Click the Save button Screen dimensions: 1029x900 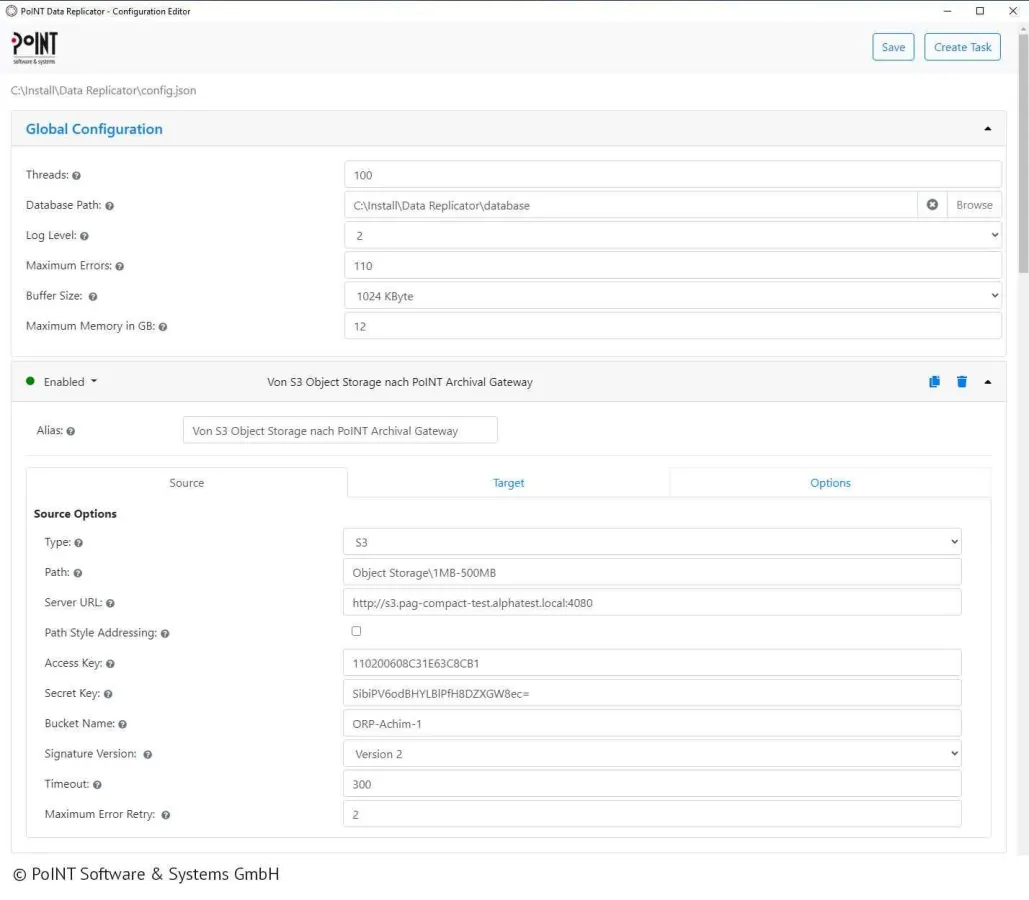tap(892, 46)
